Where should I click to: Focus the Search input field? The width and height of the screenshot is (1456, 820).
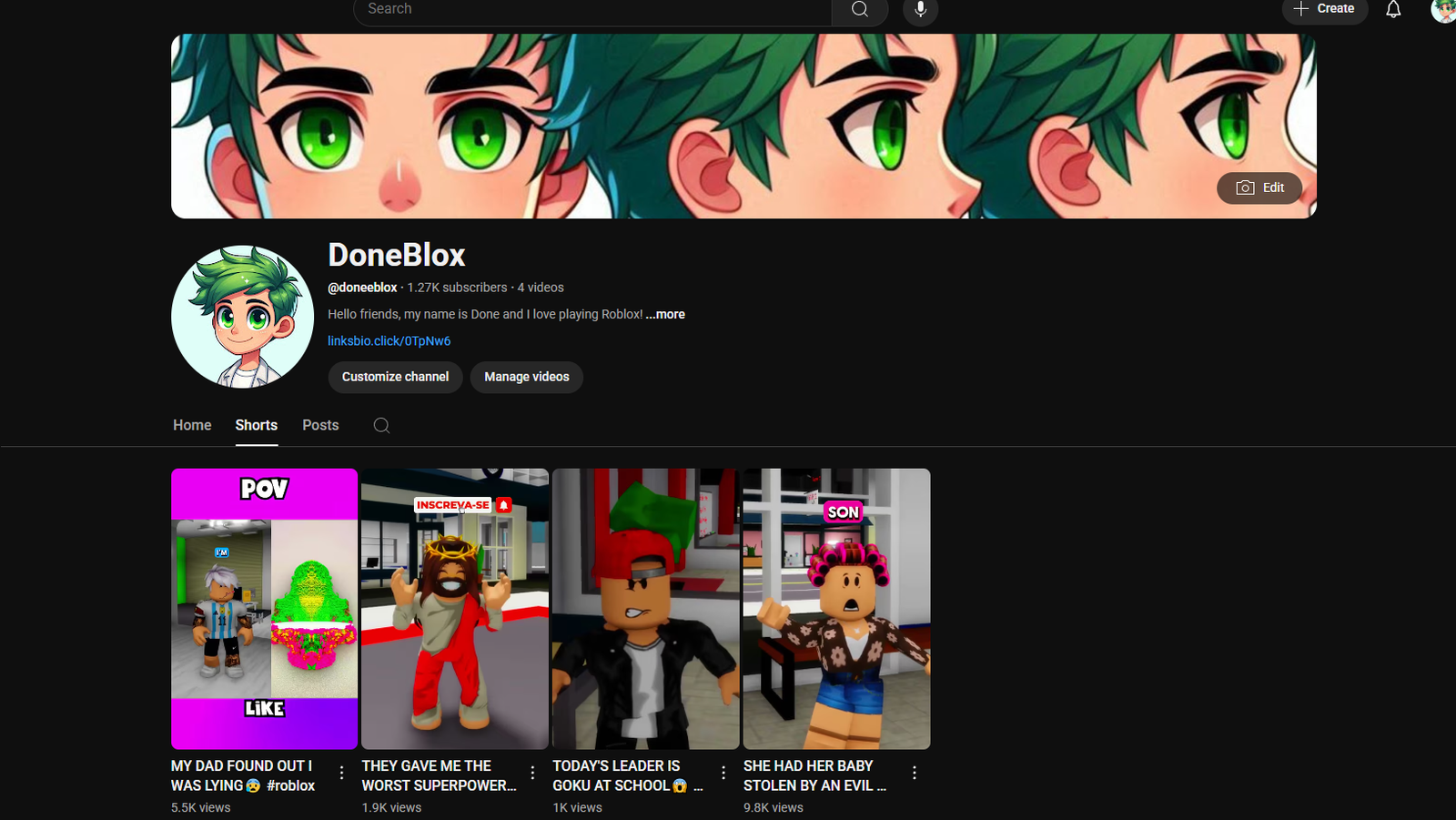pos(592,9)
